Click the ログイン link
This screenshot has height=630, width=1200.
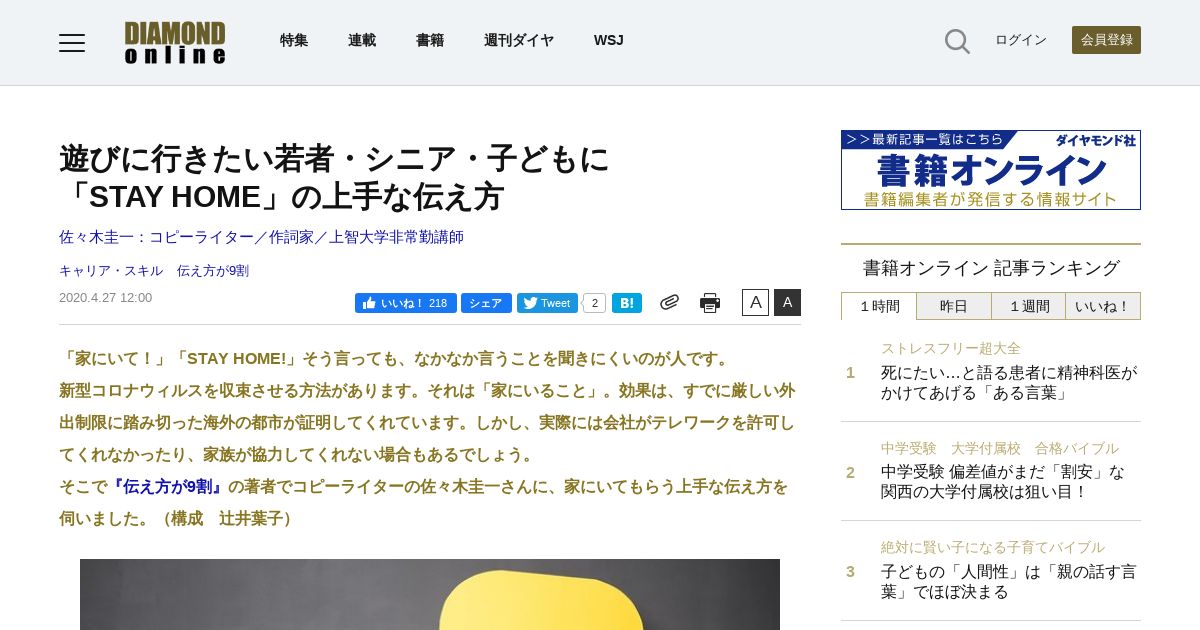[x=1021, y=40]
